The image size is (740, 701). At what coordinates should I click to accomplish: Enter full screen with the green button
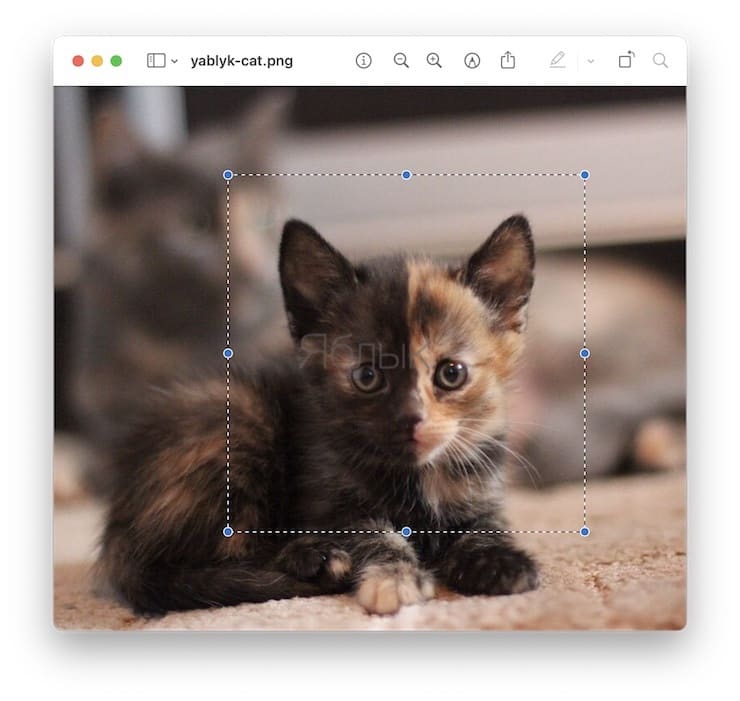pyautogui.click(x=116, y=61)
